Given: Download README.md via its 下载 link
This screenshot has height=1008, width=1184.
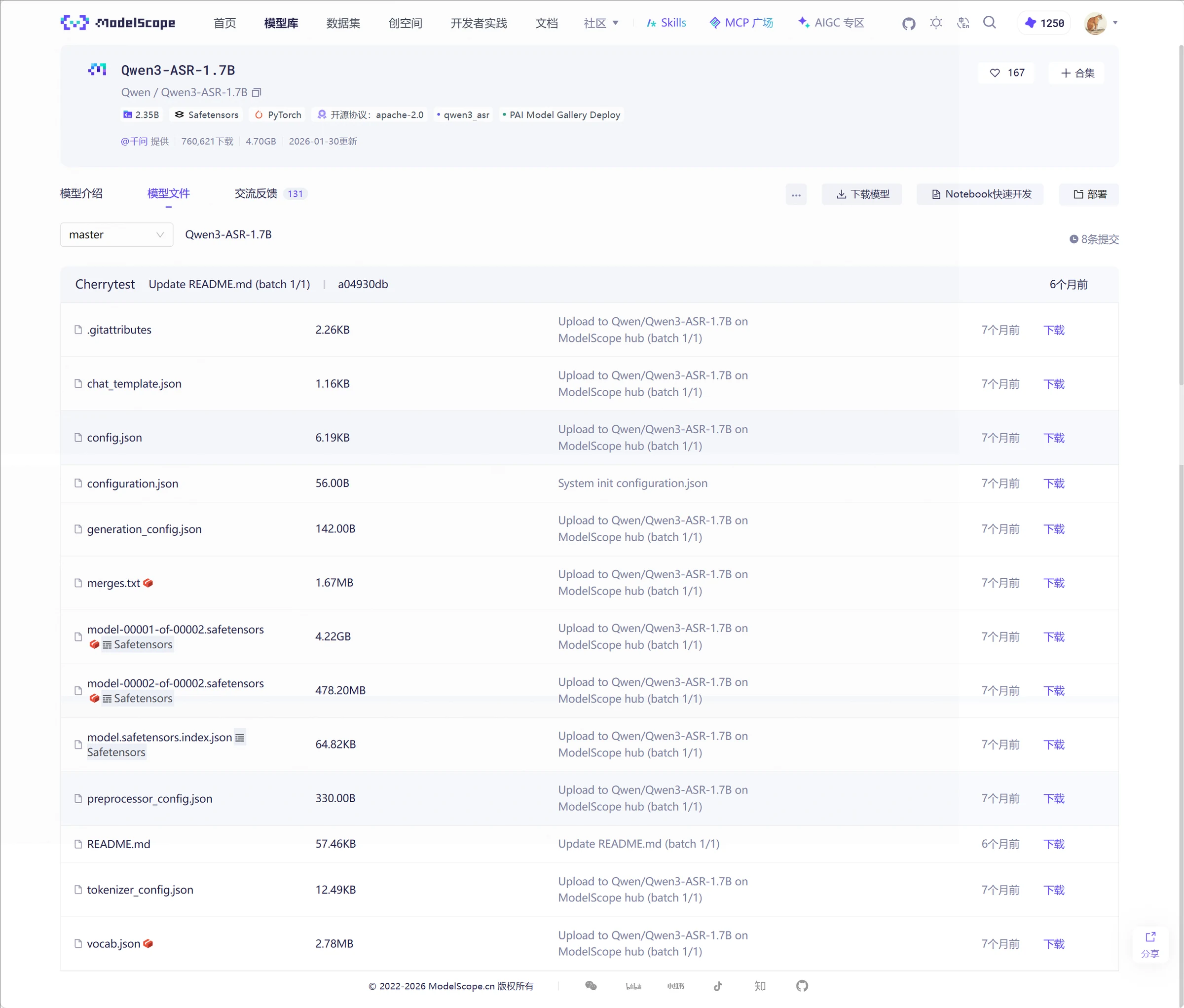Looking at the screenshot, I should pos(1054,844).
